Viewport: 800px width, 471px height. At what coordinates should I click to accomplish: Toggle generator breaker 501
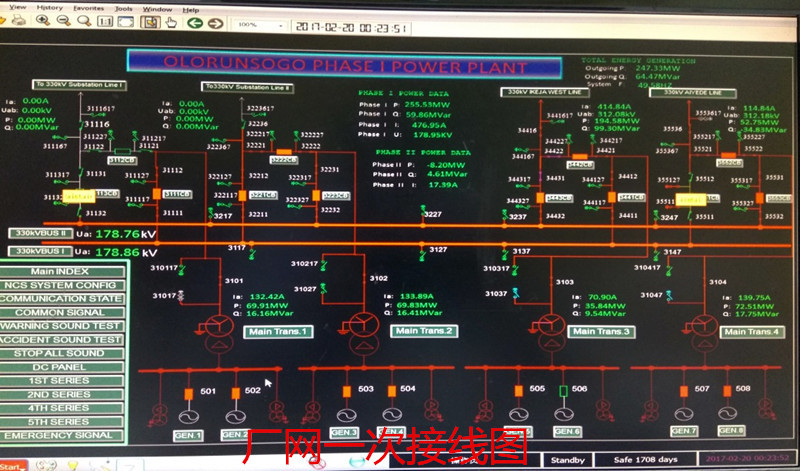(189, 394)
